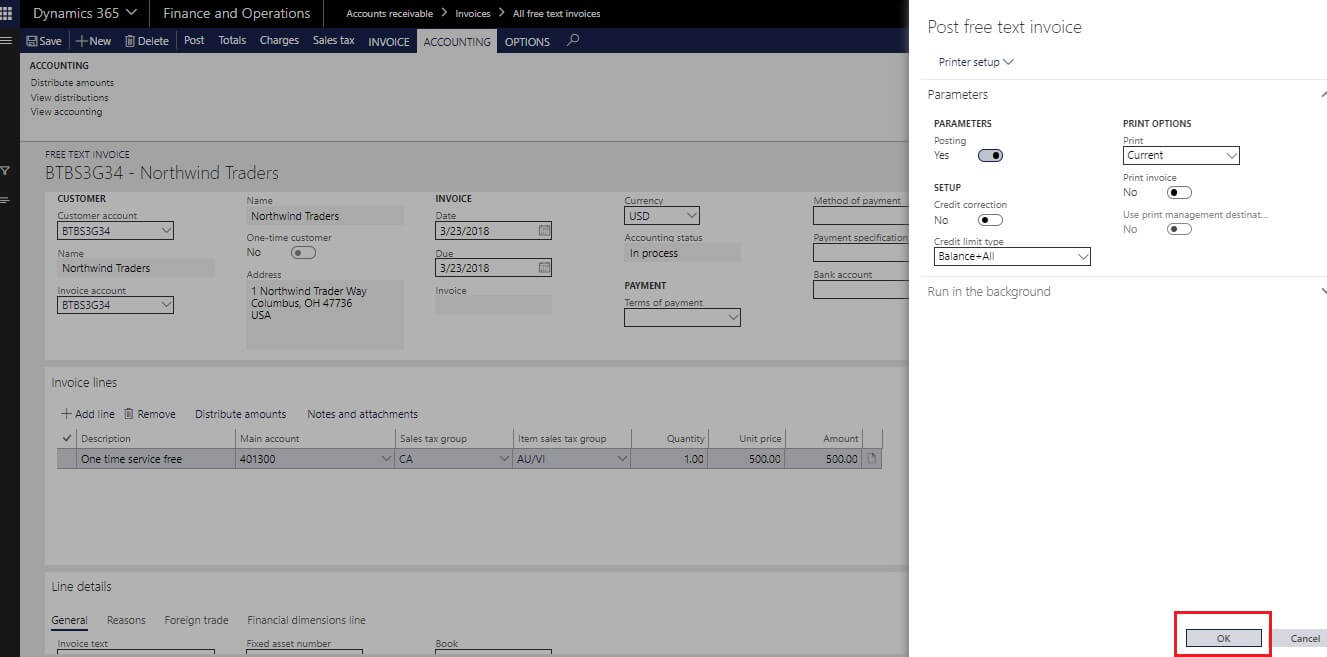The width and height of the screenshot is (1327, 657).
Task: Click the select-all checkmark in lines grid header
Action: (x=67, y=438)
